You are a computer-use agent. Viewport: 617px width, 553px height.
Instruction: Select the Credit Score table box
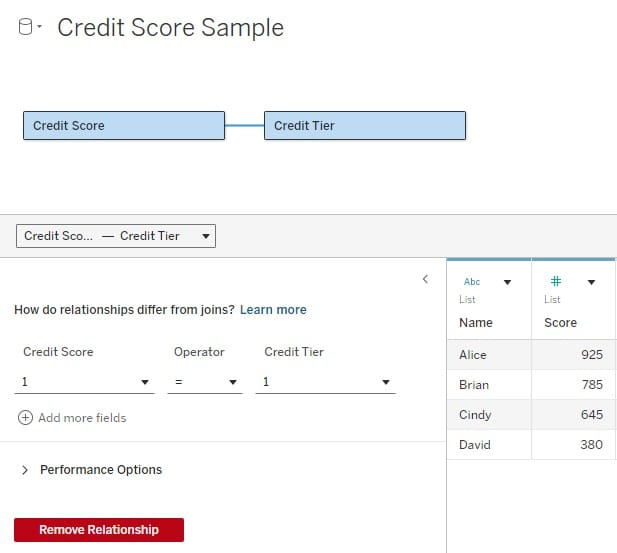click(124, 126)
